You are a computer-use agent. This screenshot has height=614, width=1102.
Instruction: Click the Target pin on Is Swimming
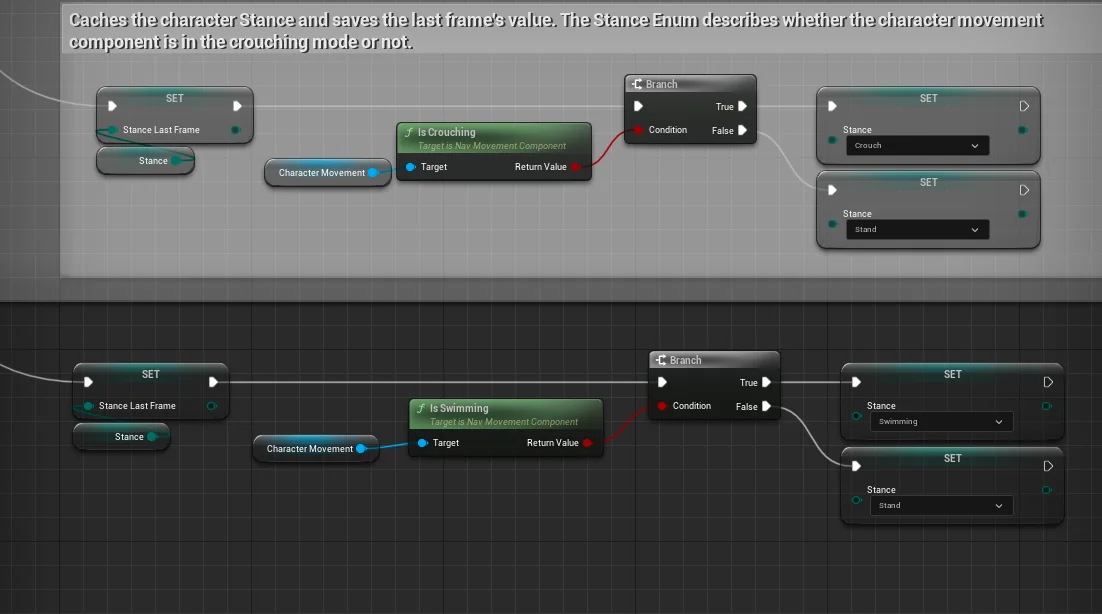[422, 443]
